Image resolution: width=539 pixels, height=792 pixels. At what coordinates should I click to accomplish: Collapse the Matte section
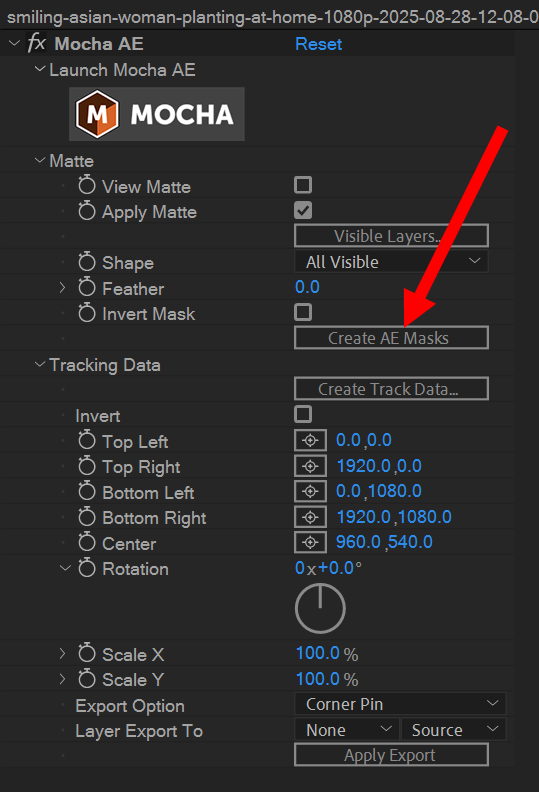click(40, 160)
